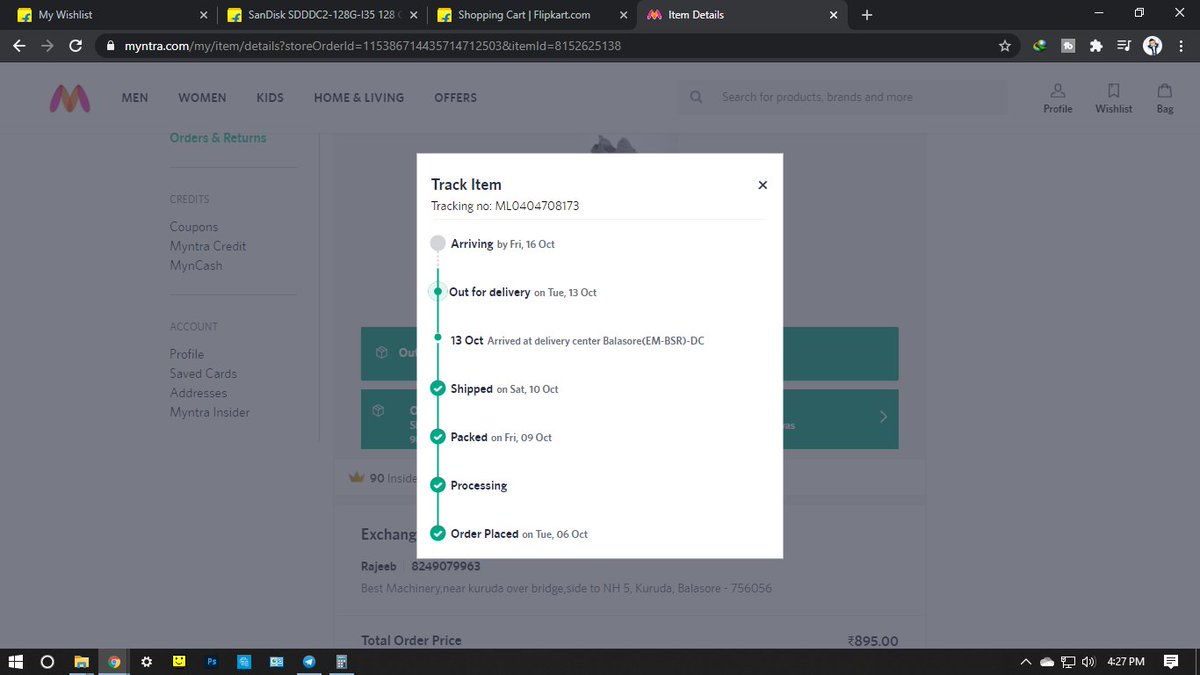Open the Action Center notifications icon

coord(1171,662)
